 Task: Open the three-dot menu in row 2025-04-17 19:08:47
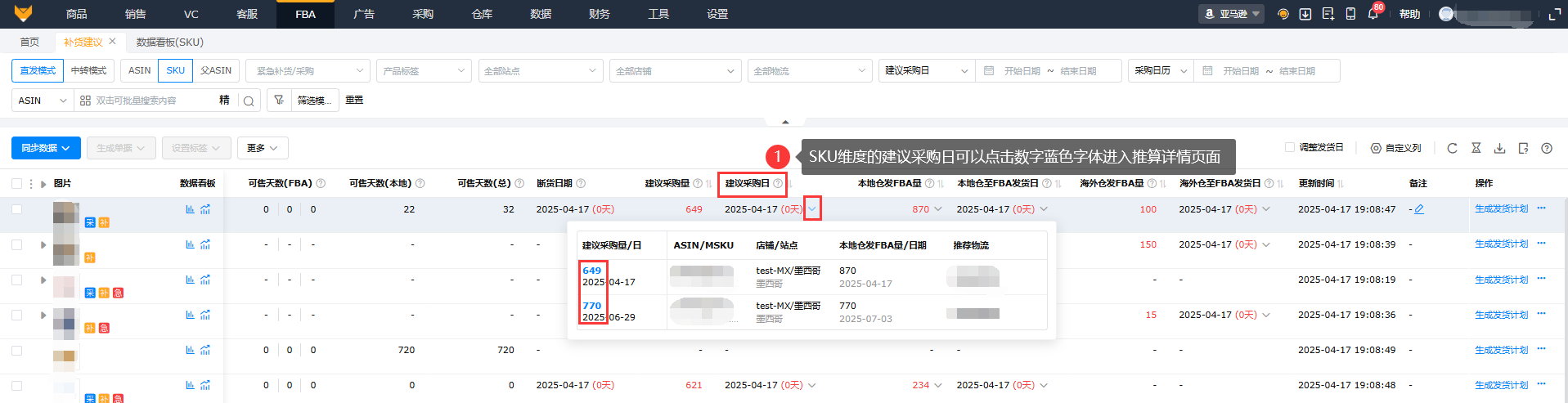(x=1541, y=208)
